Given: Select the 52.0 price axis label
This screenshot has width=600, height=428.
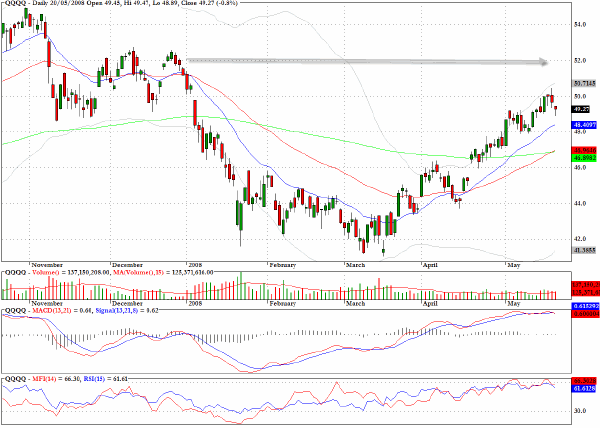Looking at the screenshot, I should pos(580,60).
